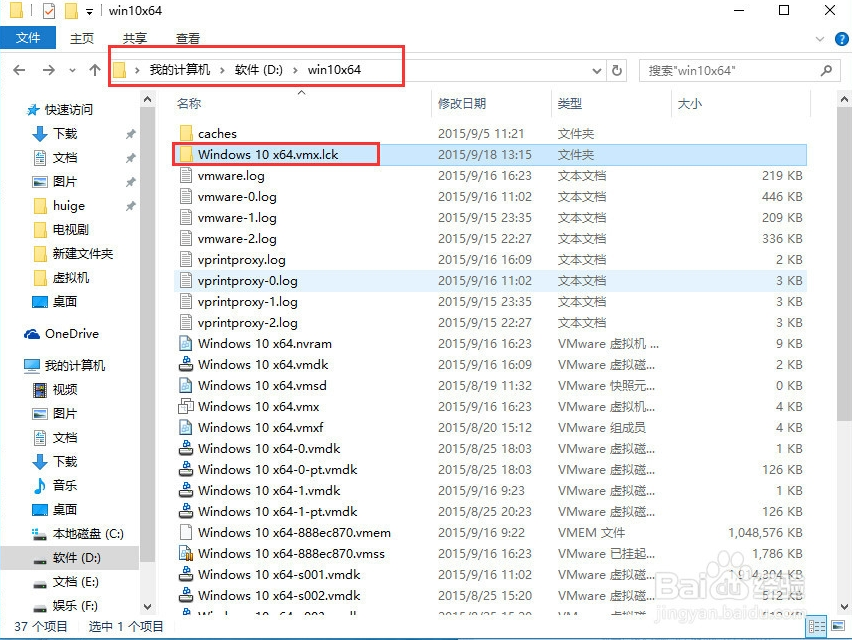852x640 pixels.
Task: Open the 文件 ribbon tab
Action: tap(28, 37)
